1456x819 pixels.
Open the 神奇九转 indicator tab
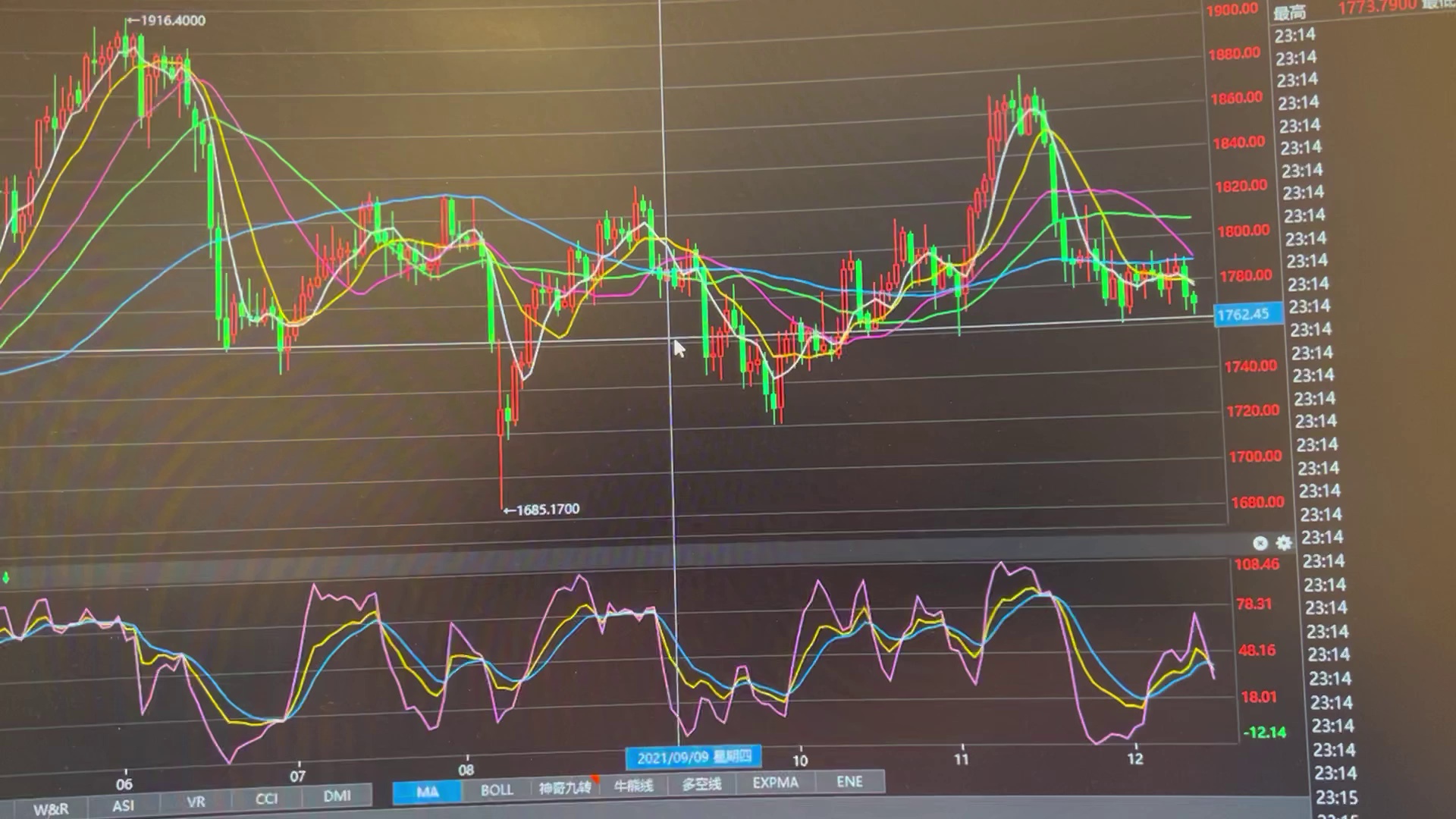(565, 788)
